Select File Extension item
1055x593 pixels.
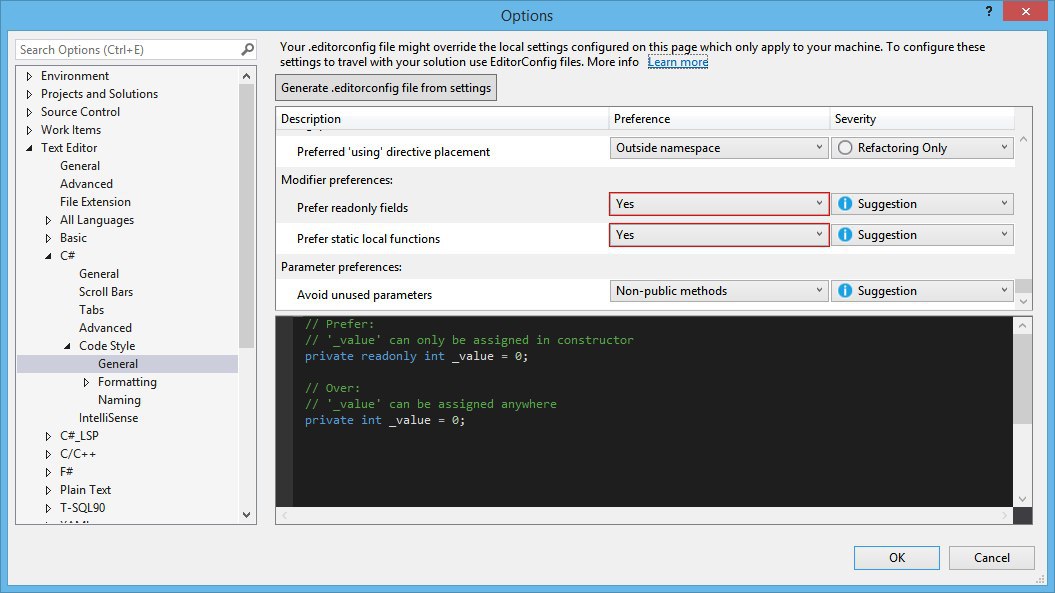tap(95, 202)
